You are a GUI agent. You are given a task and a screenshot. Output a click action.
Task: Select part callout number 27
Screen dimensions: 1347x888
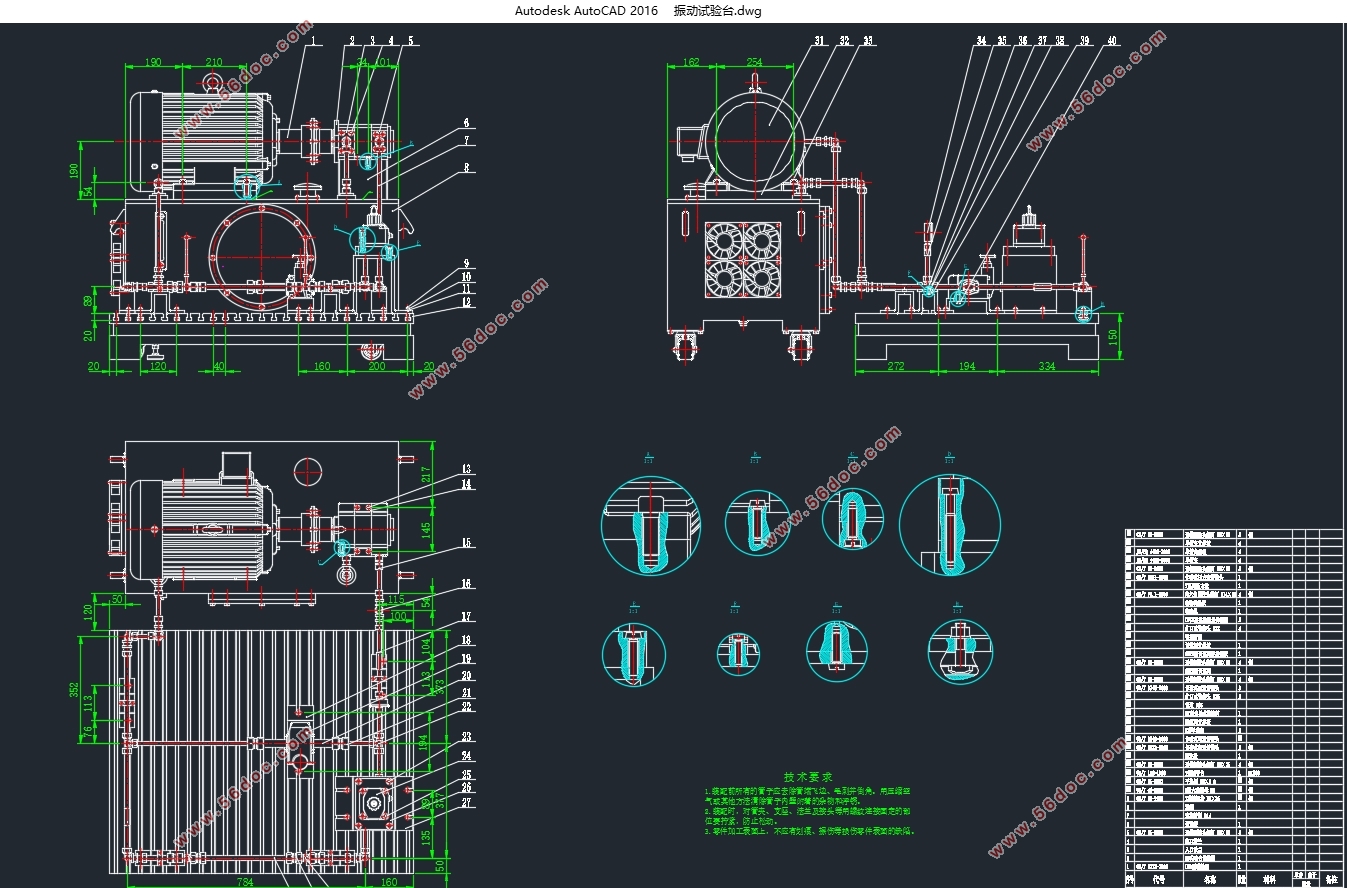[x=466, y=801]
